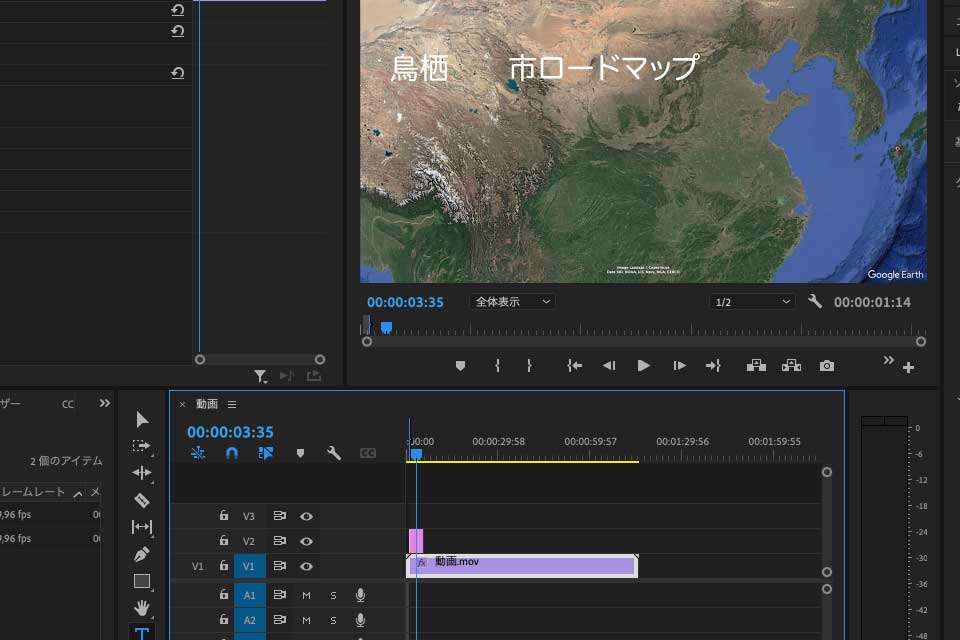The height and width of the screenshot is (640, 960).
Task: Toggle timeline snap magnet
Action: click(x=232, y=453)
